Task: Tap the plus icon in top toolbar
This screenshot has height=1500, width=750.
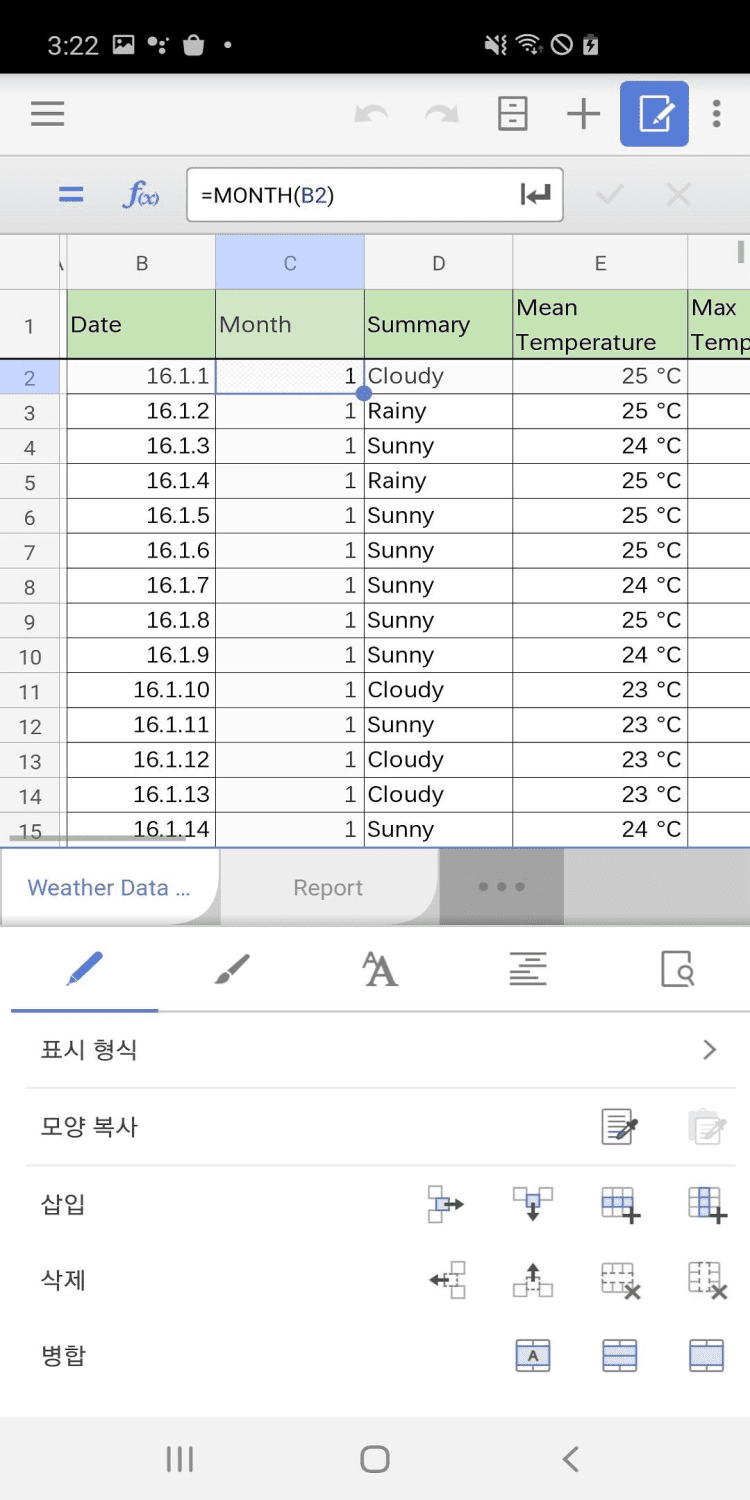Action: [x=583, y=114]
